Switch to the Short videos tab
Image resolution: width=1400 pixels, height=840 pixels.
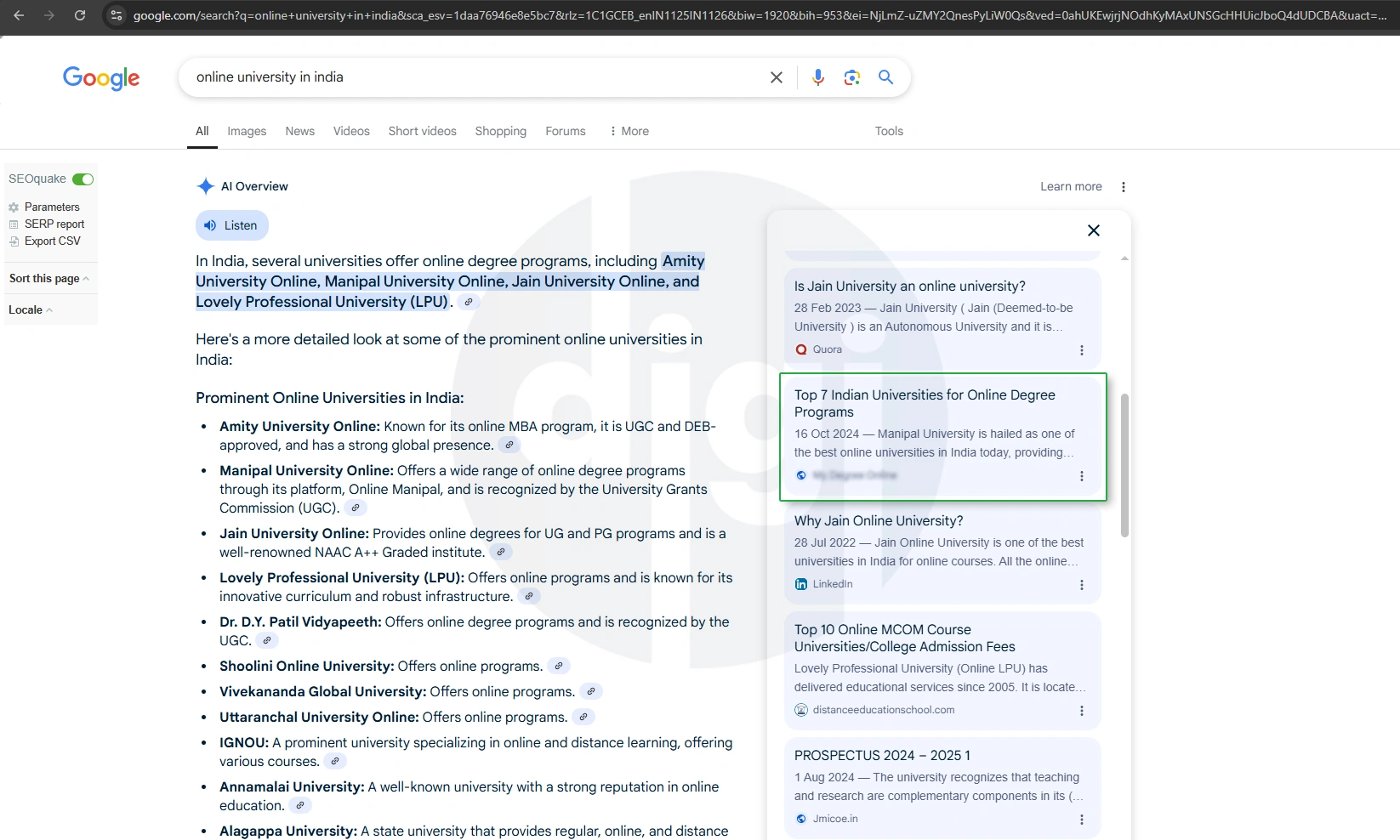(423, 131)
